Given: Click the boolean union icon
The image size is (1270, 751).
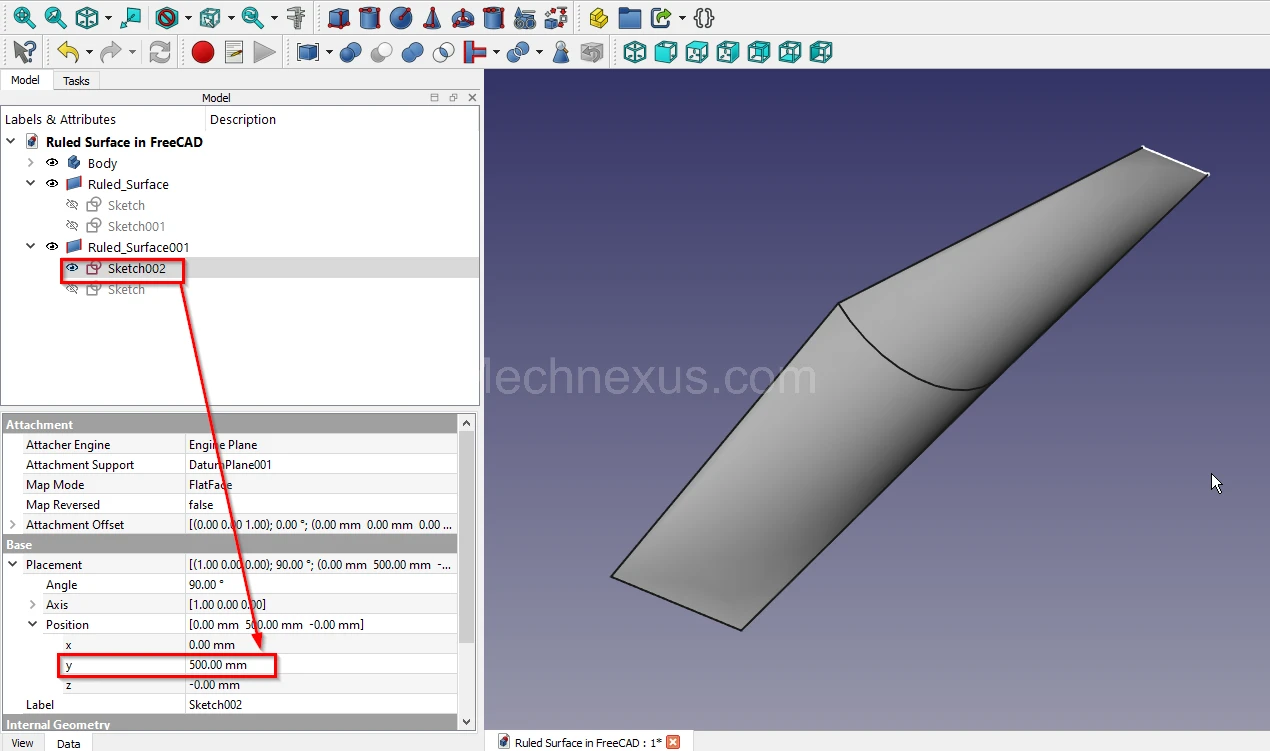Looking at the screenshot, I should tap(412, 52).
